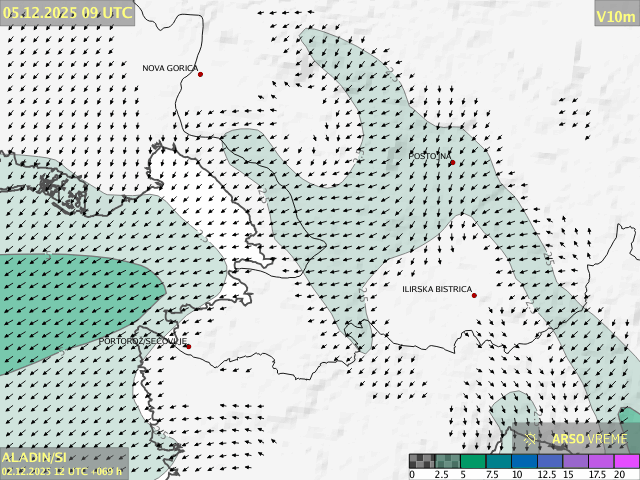The width and height of the screenshot is (640, 480).
Task: Select the checkered gray 0–2.5 legend swatch
Action: (x=422, y=461)
